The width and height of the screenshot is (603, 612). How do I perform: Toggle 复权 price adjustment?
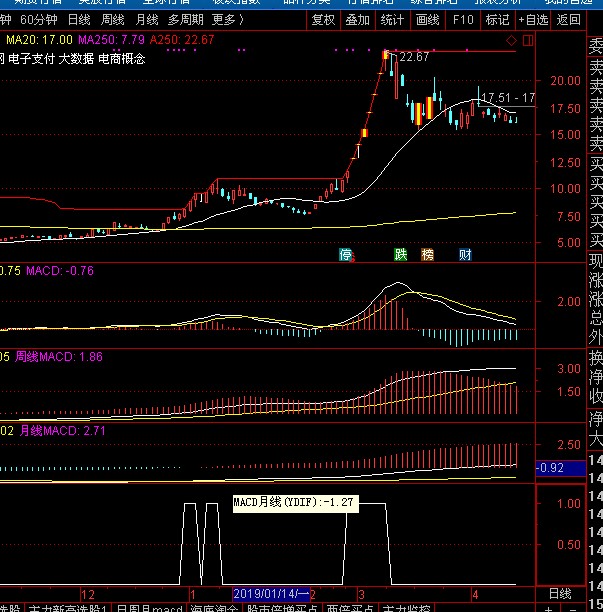323,19
